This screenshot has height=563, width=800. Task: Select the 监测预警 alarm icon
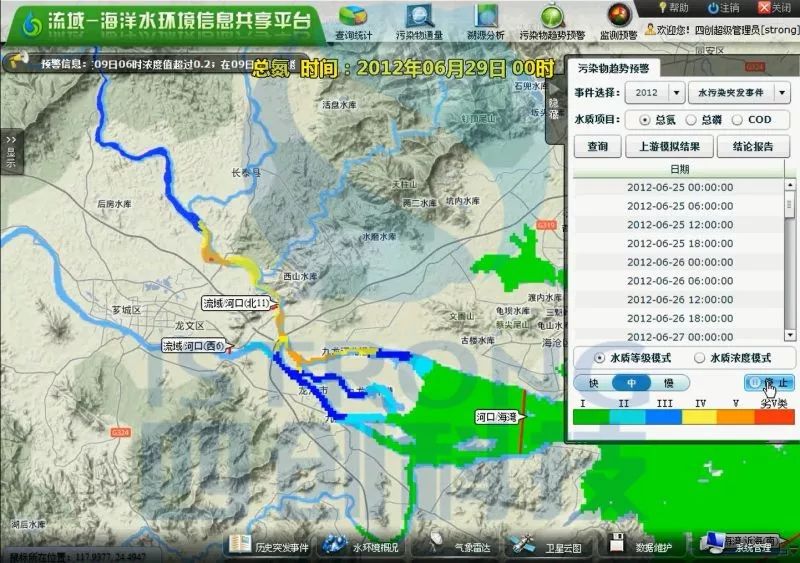tap(619, 16)
